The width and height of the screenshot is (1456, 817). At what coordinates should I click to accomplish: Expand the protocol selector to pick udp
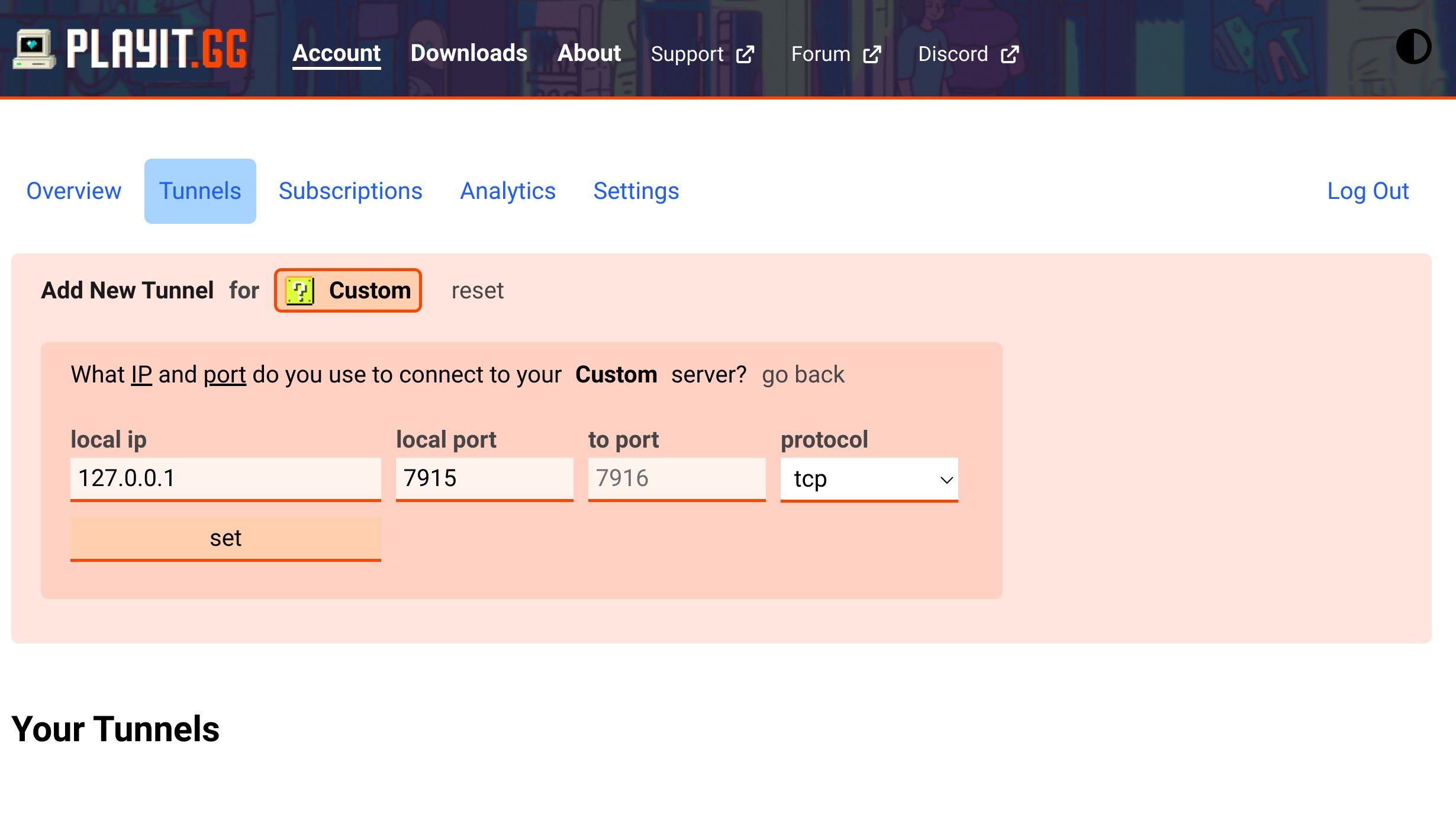click(x=869, y=479)
